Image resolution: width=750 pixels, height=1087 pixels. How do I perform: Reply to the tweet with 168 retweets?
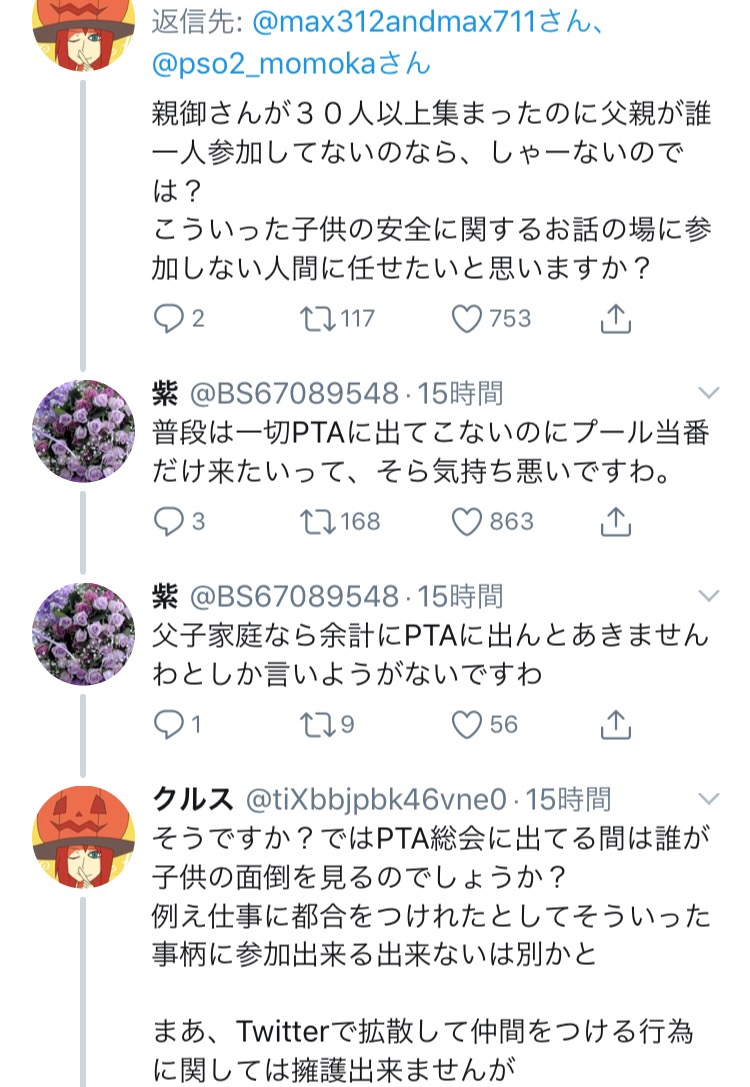[x=168, y=521]
